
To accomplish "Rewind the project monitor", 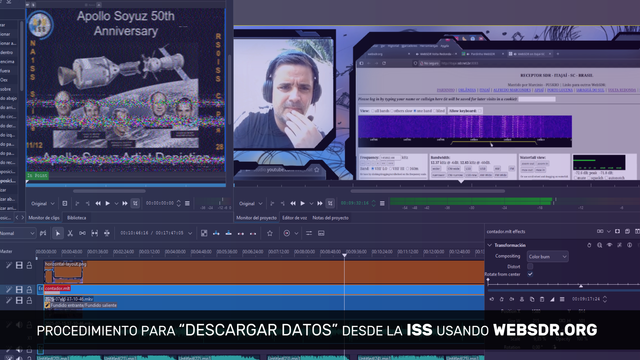I will pyautogui.click(x=293, y=203).
